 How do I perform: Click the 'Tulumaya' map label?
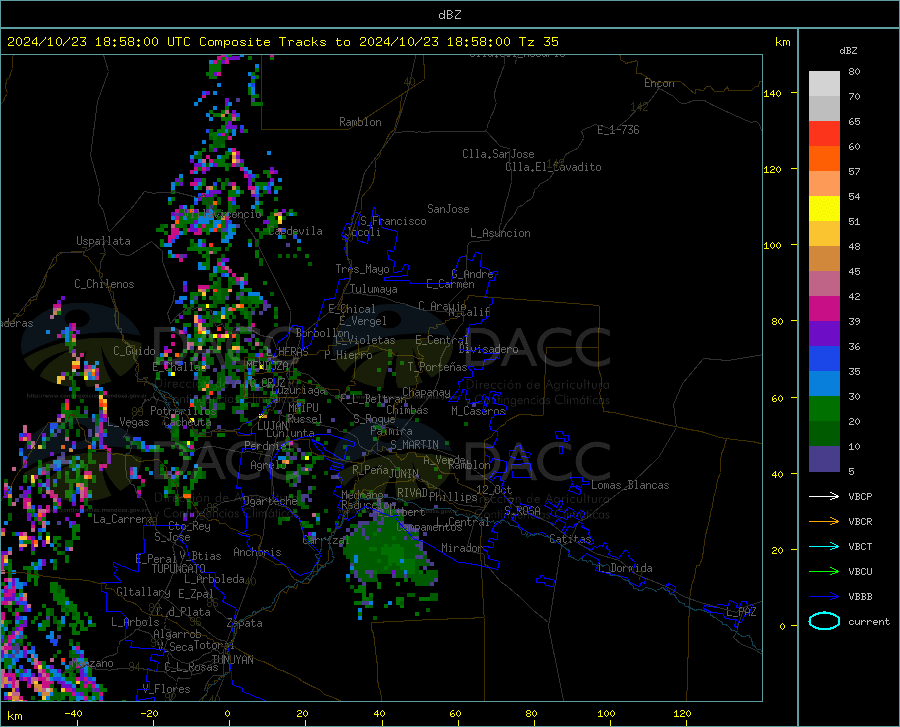click(x=374, y=289)
